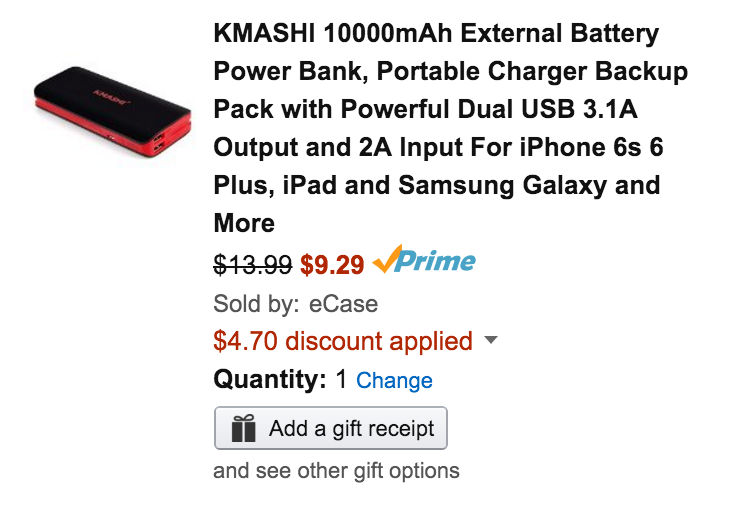Show the $4.70 discount applied details

[x=342, y=341]
